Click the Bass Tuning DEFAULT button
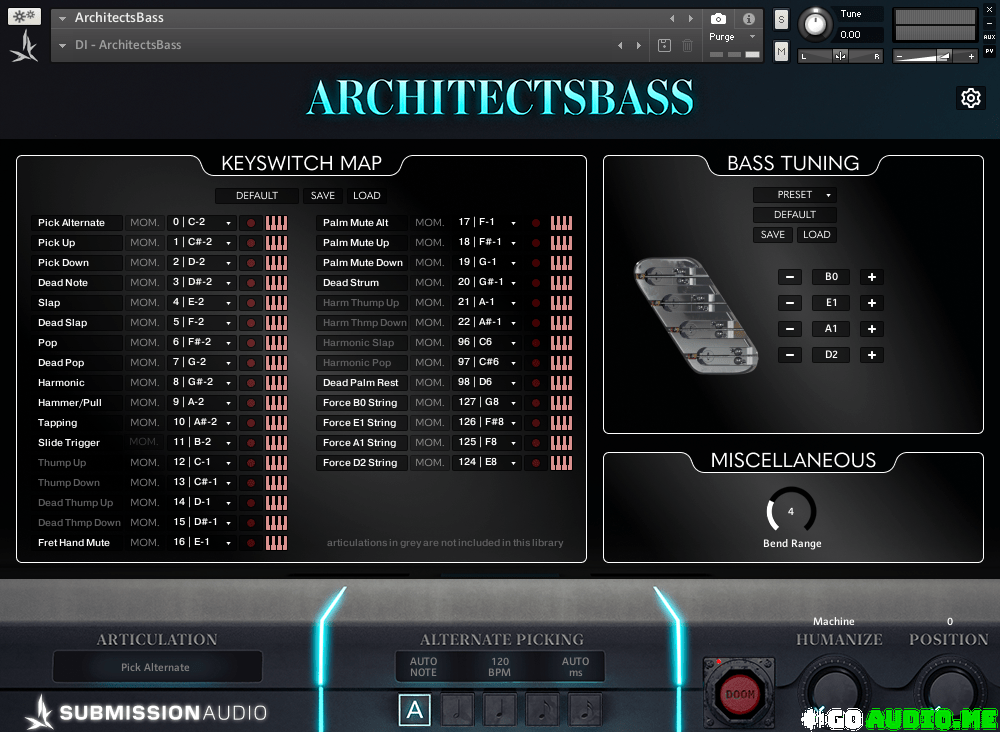The image size is (1000, 732). (795, 215)
